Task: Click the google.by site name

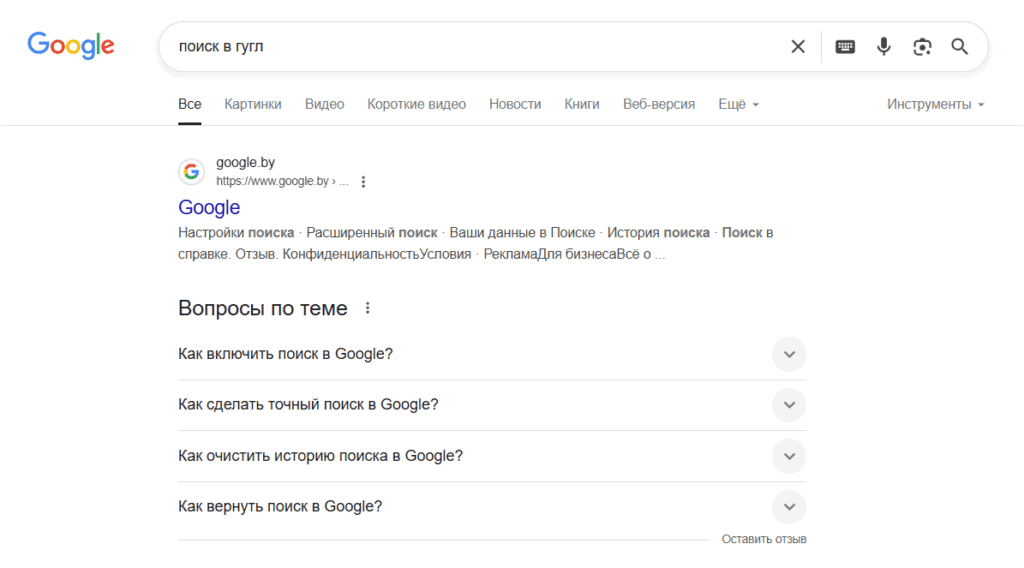Action: (x=246, y=163)
